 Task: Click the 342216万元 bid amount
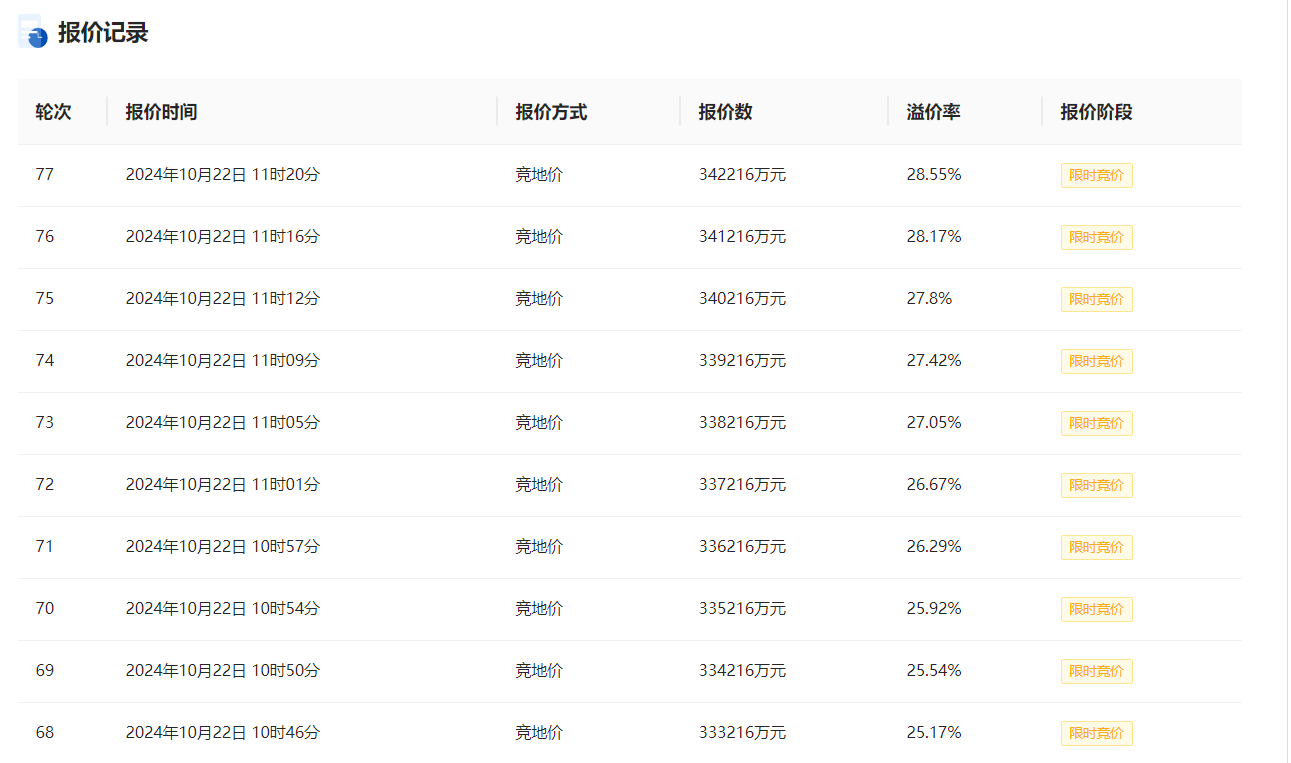[x=742, y=175]
